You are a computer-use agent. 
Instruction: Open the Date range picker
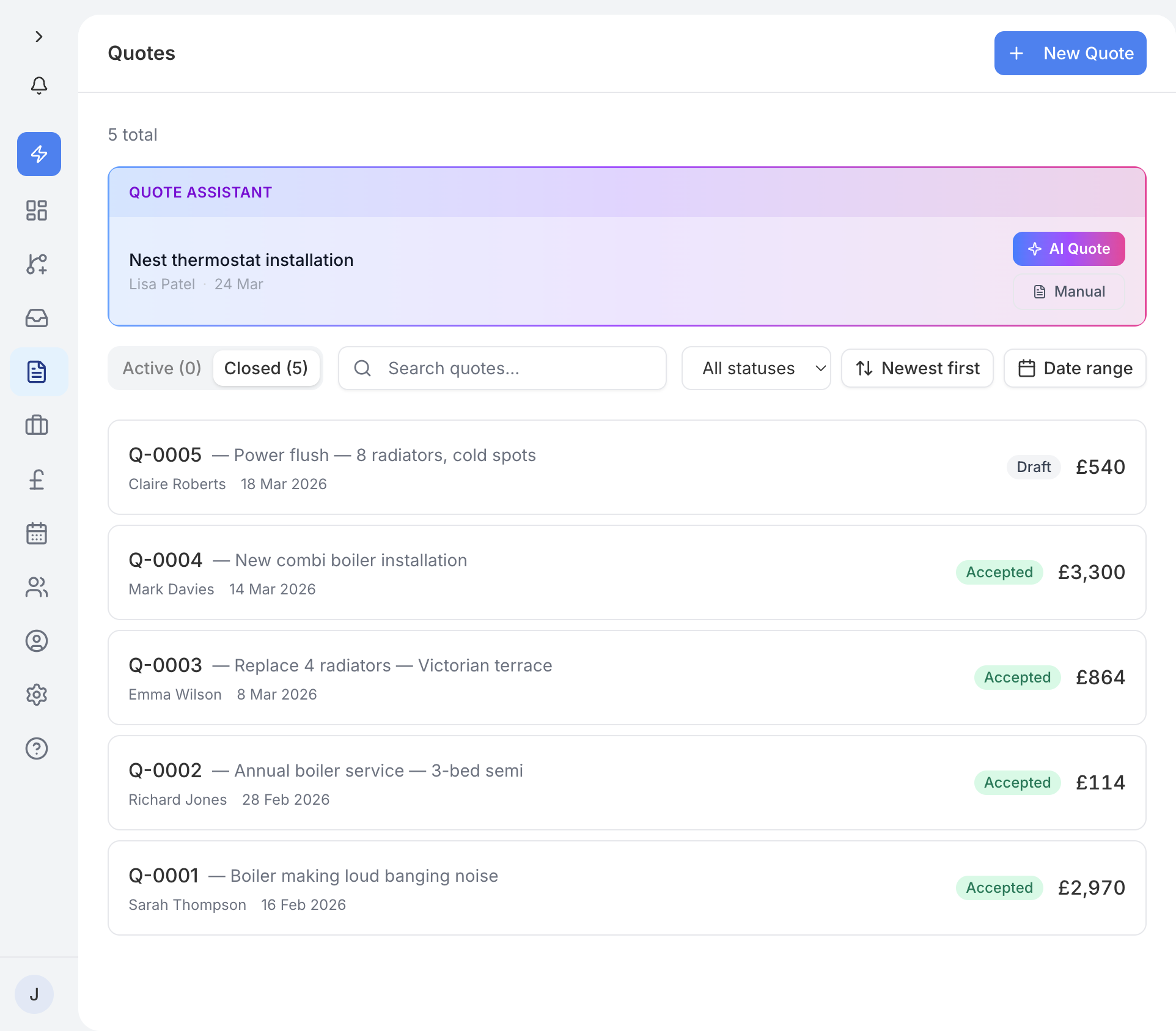[x=1075, y=368]
